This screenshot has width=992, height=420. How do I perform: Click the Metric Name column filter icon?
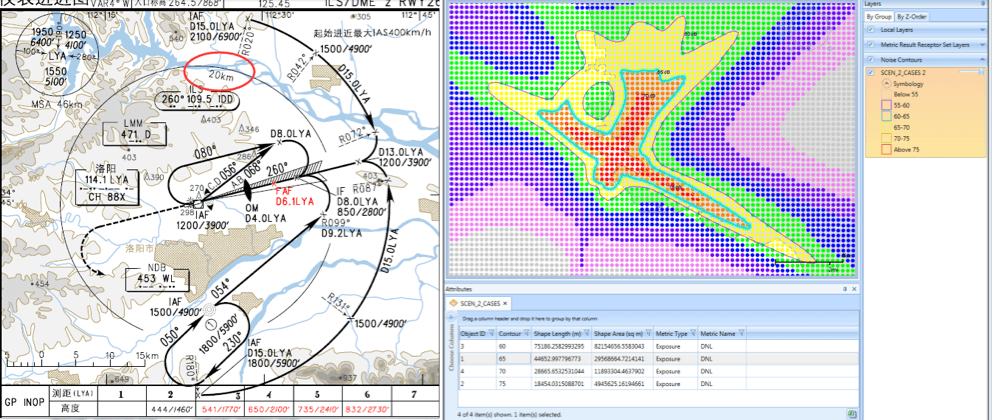[x=743, y=334]
